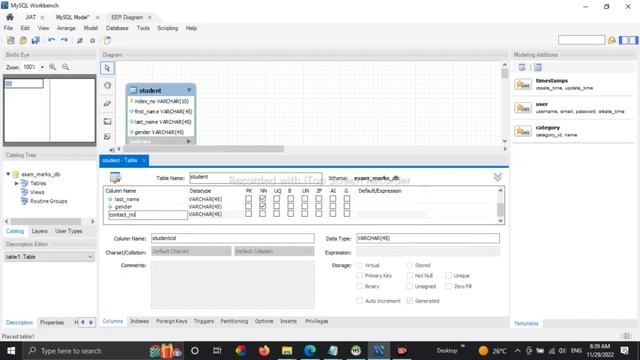Open the Scripting menu
Viewport: 640px width, 360px height.
coord(168,28)
